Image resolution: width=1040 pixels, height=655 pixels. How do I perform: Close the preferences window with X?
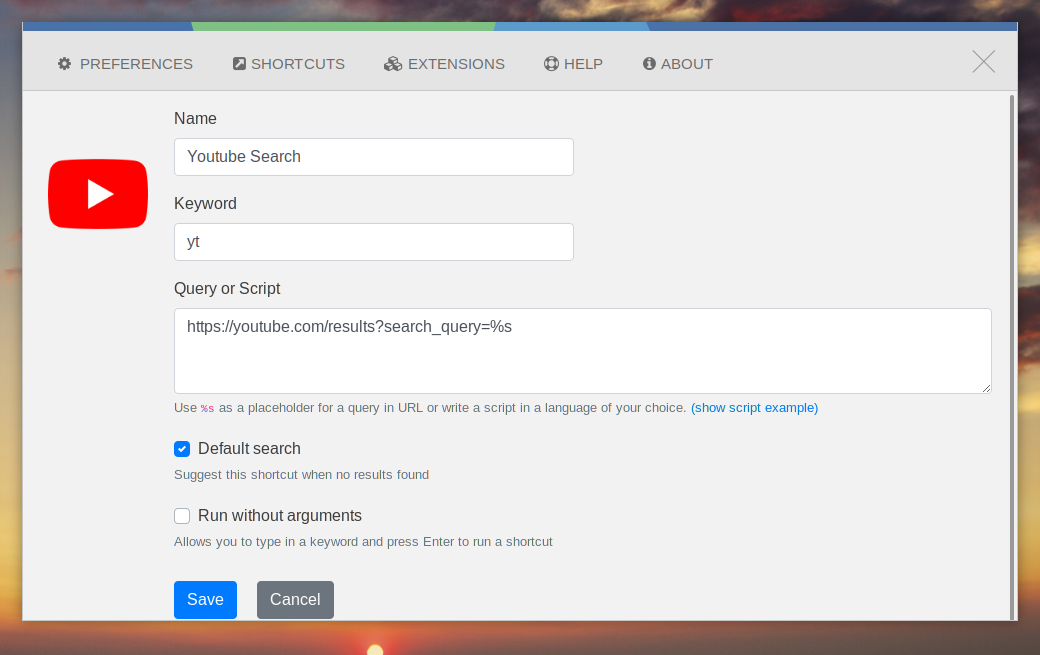click(x=984, y=62)
